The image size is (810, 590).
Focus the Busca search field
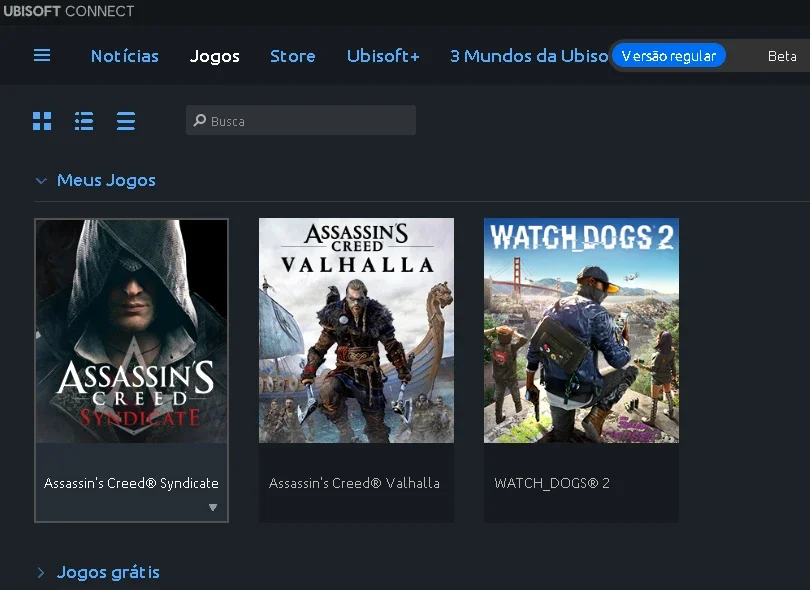pyautogui.click(x=301, y=120)
